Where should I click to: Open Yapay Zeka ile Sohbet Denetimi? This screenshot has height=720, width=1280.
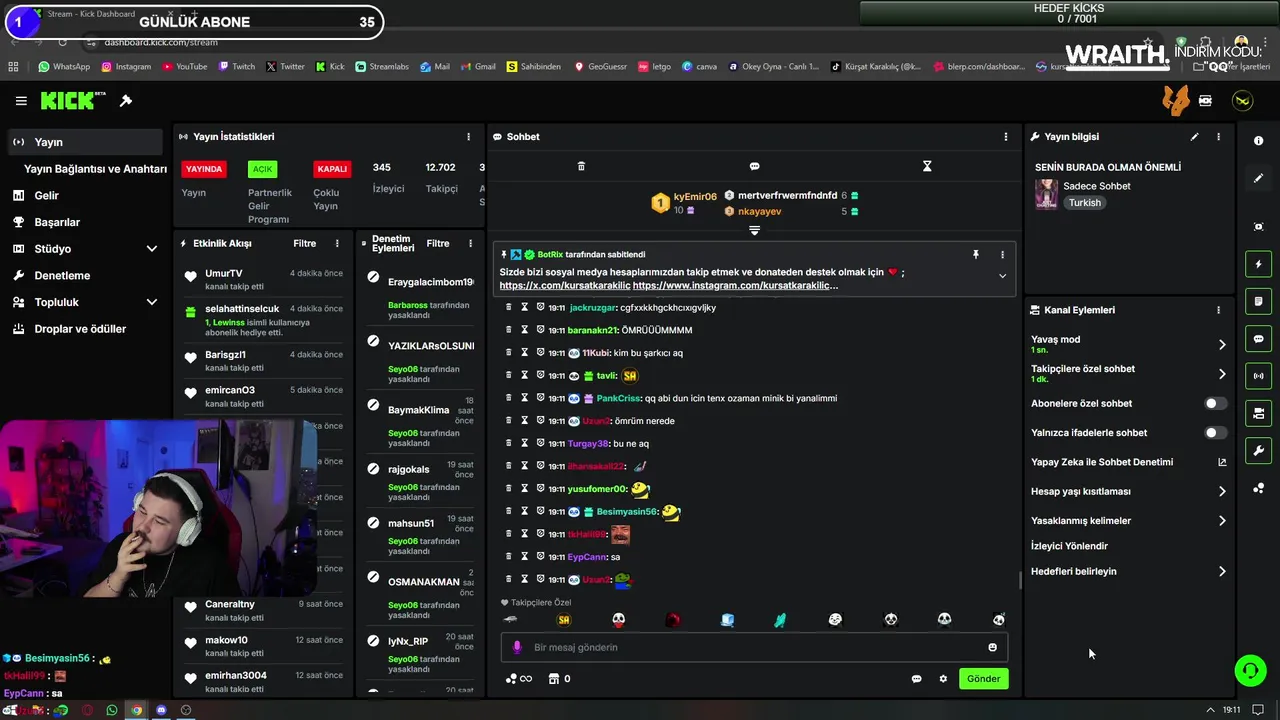[x=1129, y=463]
